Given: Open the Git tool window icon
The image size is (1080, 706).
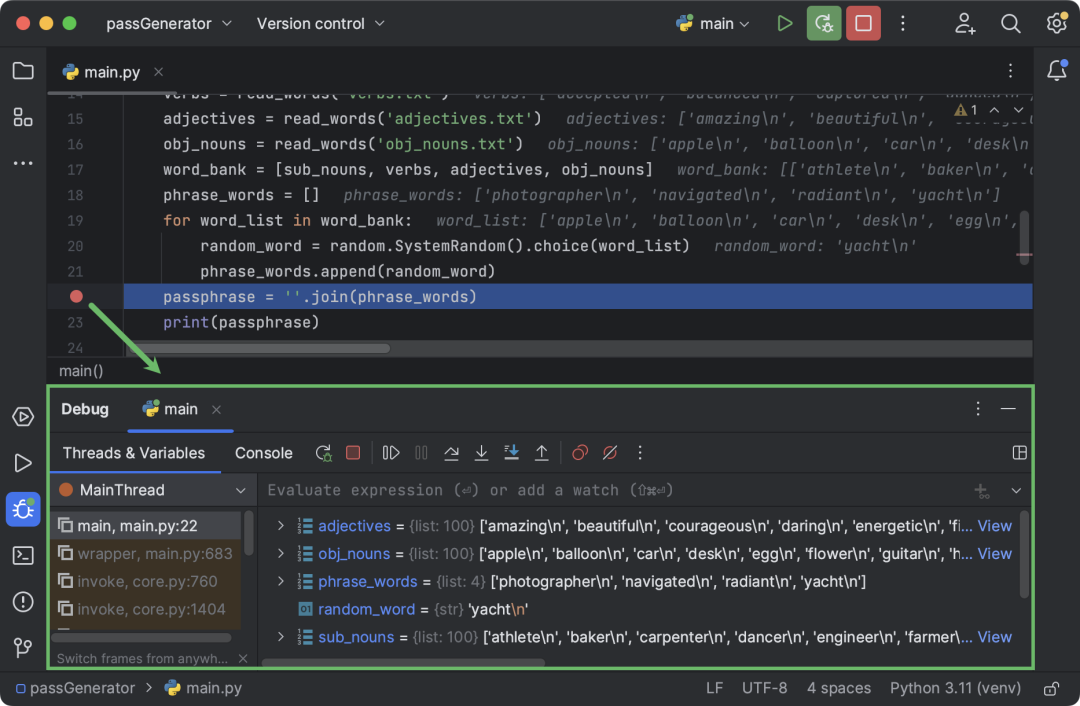Looking at the screenshot, I should tap(23, 647).
